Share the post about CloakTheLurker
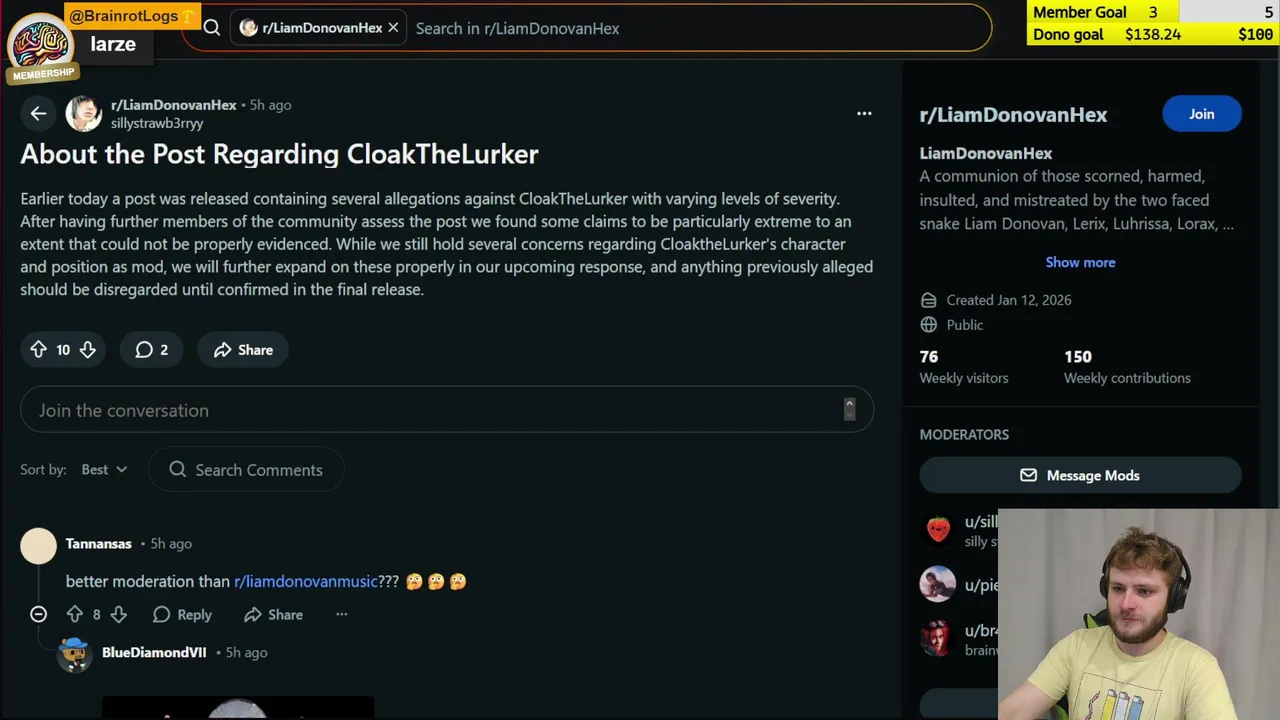1280x720 pixels. tap(243, 350)
